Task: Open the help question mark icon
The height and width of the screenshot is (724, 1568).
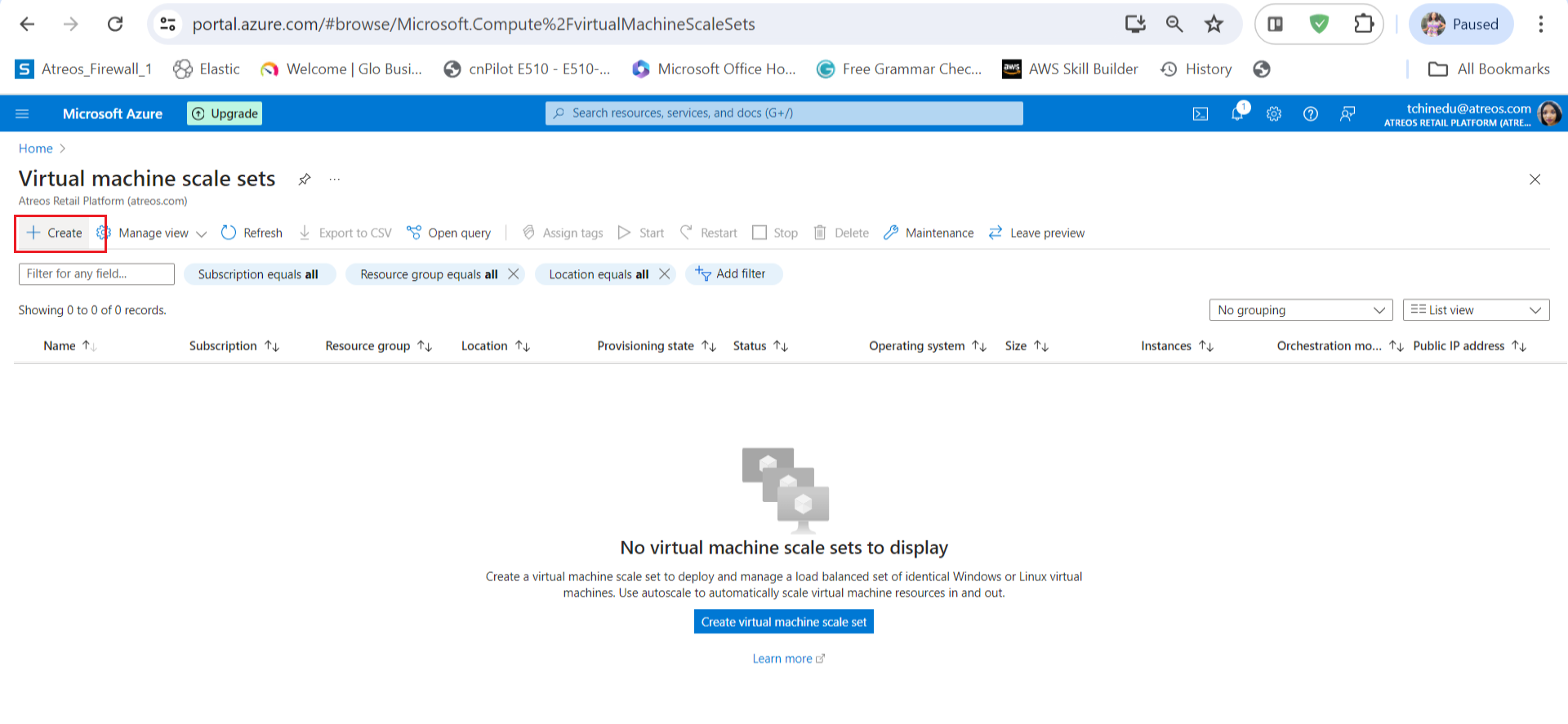Action: coord(1311,113)
